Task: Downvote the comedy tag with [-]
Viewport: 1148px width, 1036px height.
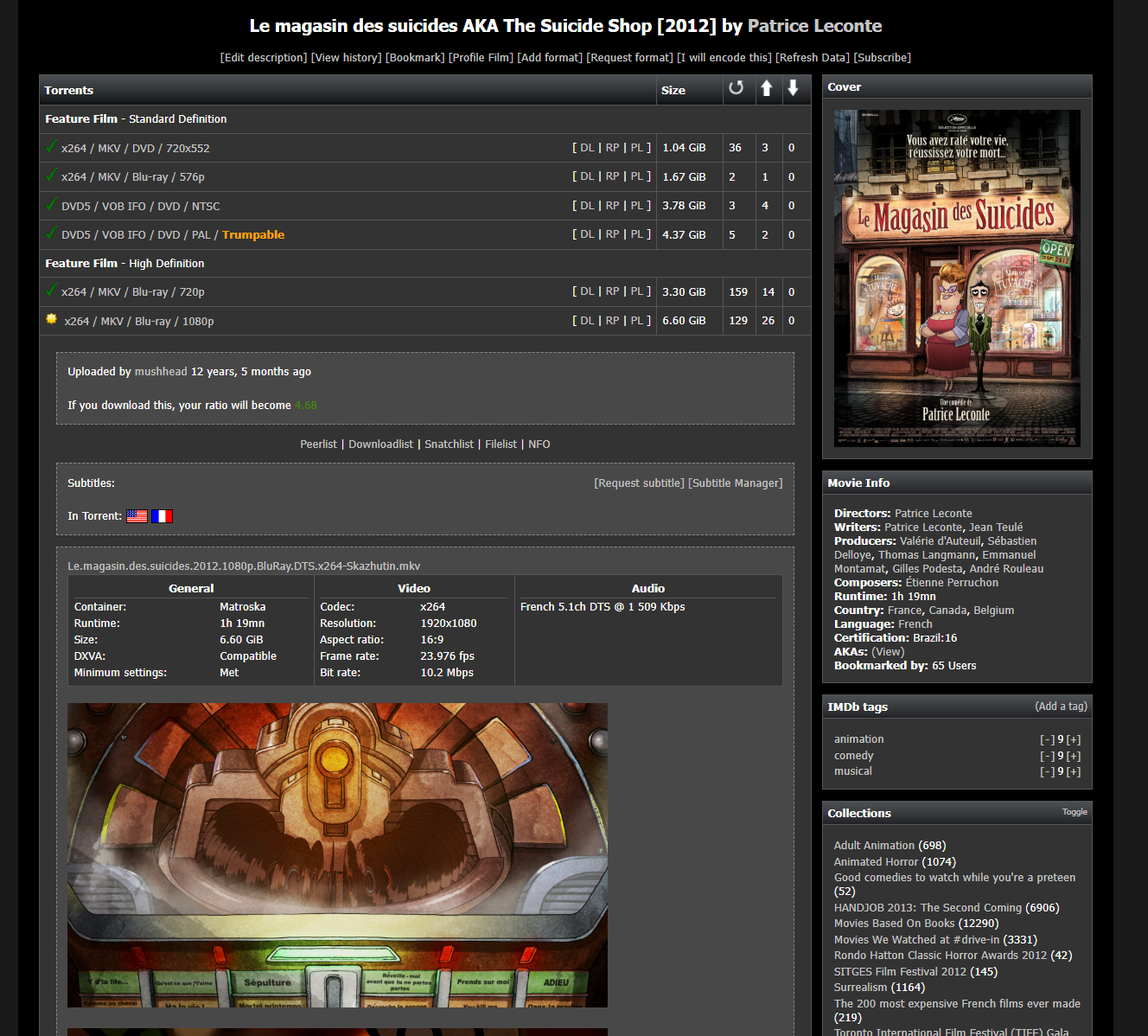Action: pyautogui.click(x=1046, y=756)
